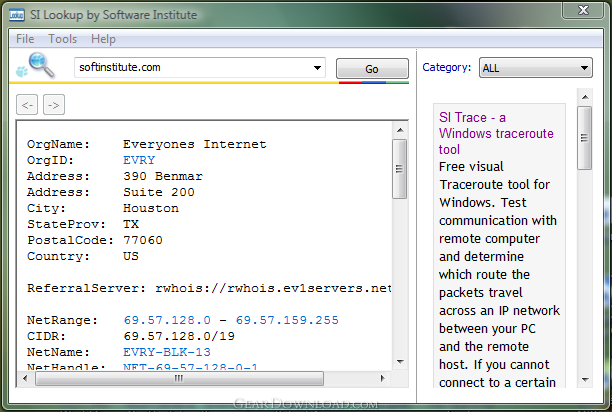The height and width of the screenshot is (412, 612).
Task: Close the SI Lookup window
Action: click(x=583, y=10)
